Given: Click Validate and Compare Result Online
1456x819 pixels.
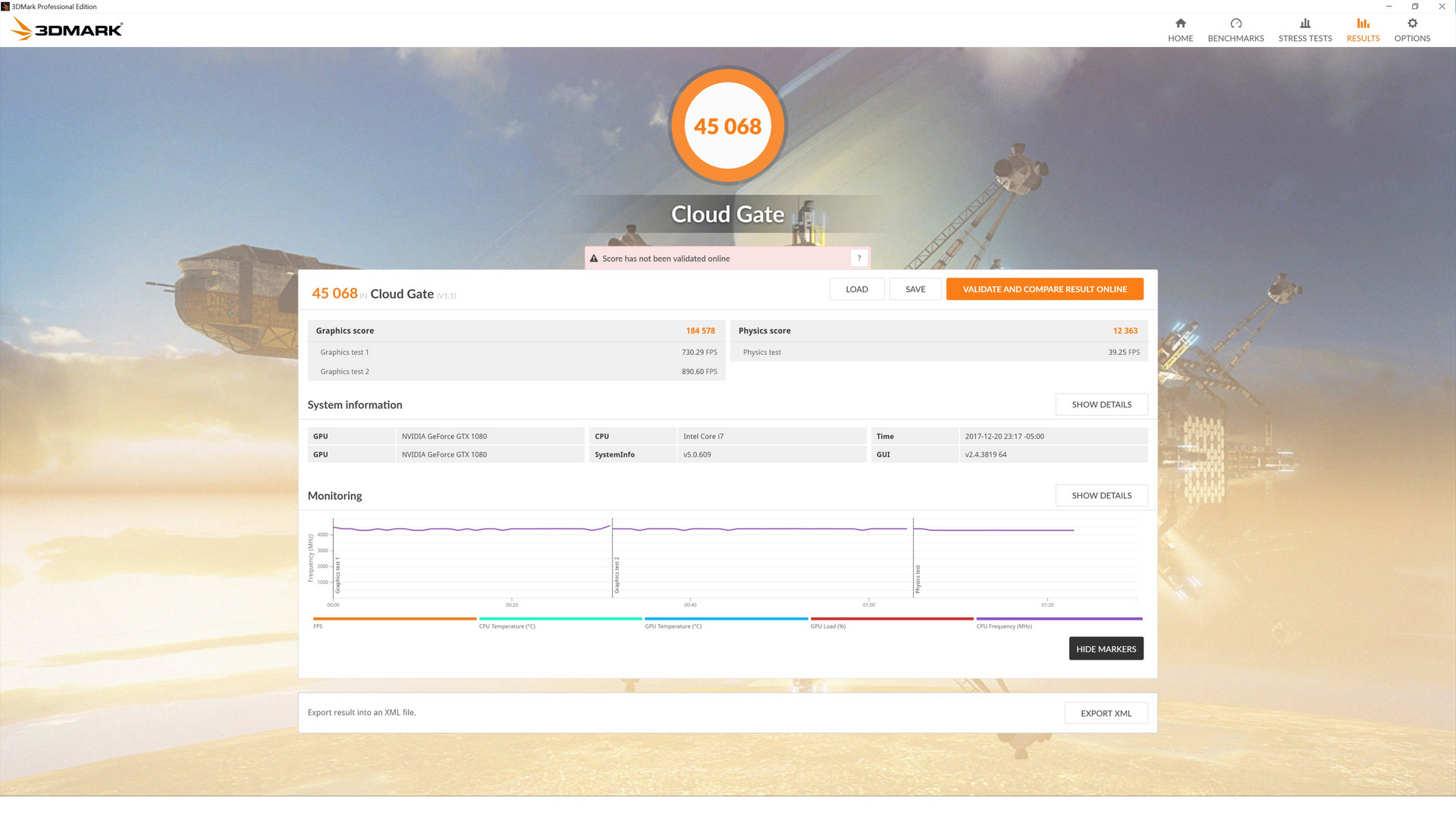Looking at the screenshot, I should [1044, 290].
